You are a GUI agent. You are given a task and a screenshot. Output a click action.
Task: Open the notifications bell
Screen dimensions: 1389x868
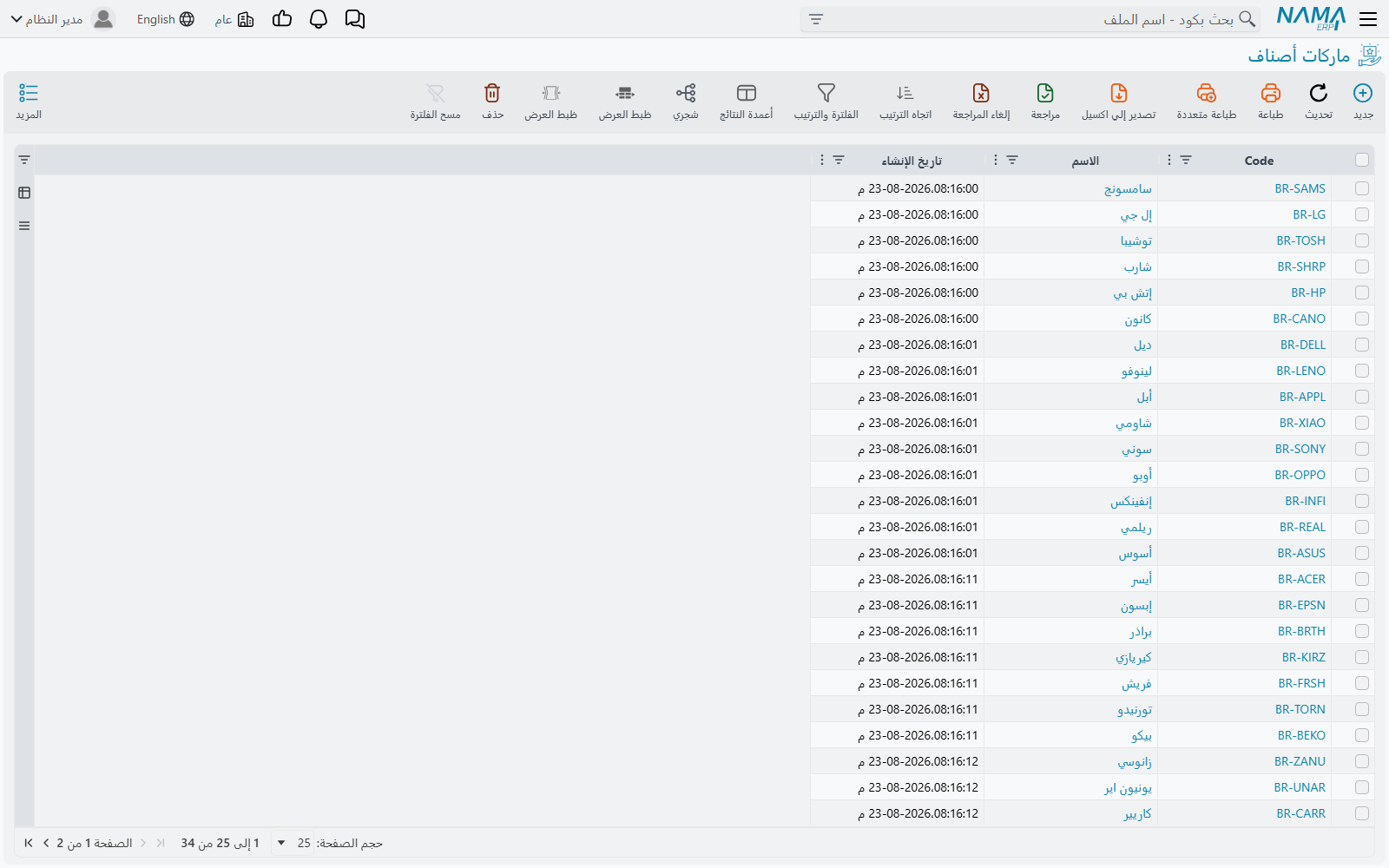coord(319,19)
